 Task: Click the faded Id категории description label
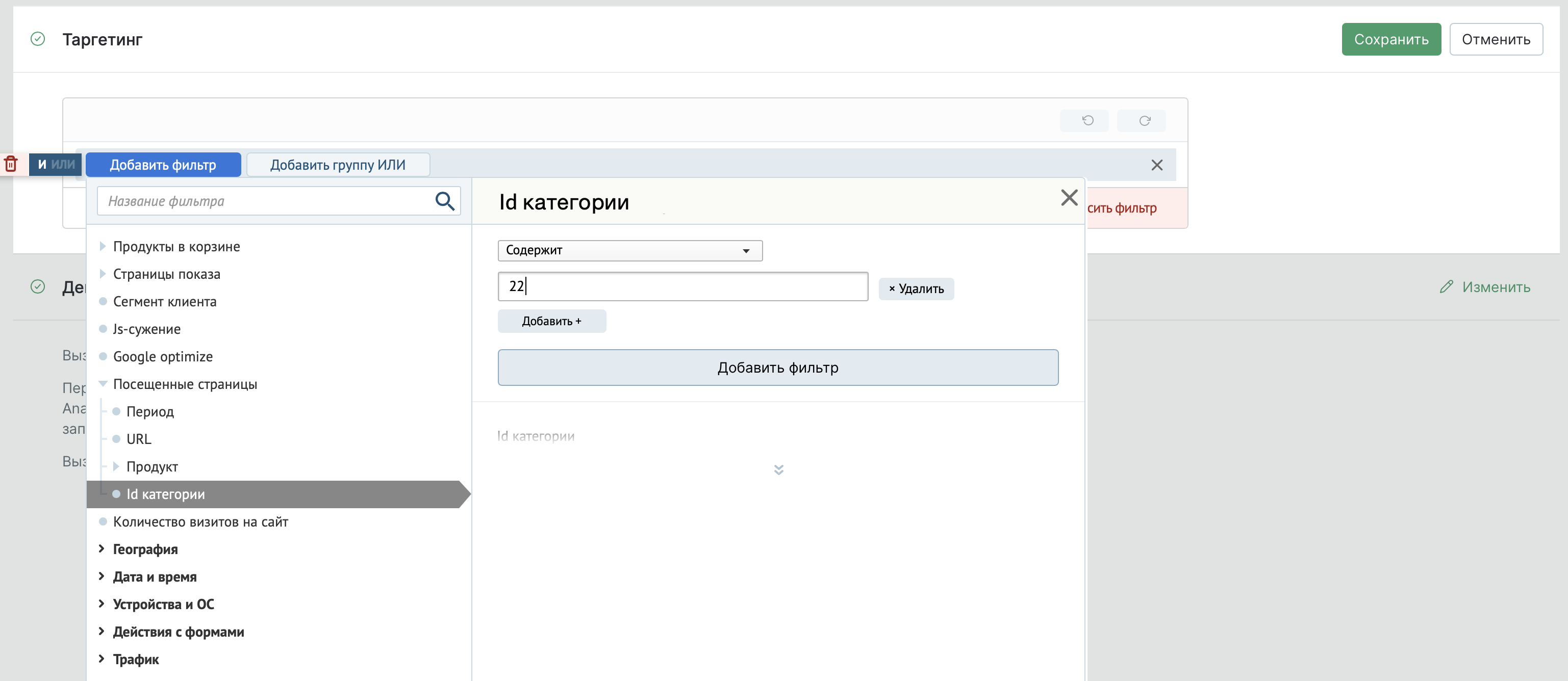point(536,436)
